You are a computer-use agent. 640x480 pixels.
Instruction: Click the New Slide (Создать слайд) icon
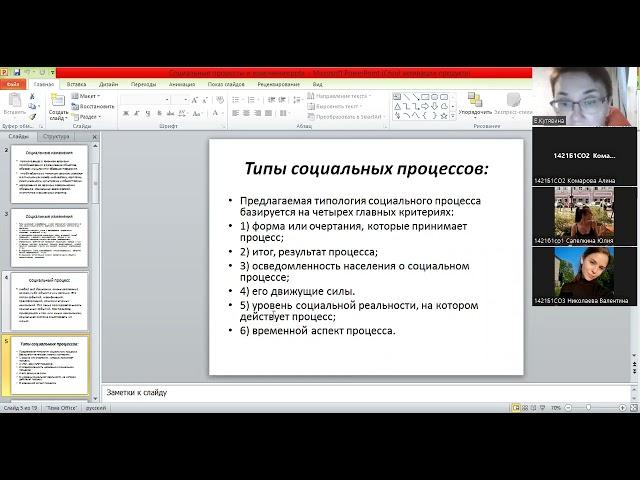[x=58, y=100]
